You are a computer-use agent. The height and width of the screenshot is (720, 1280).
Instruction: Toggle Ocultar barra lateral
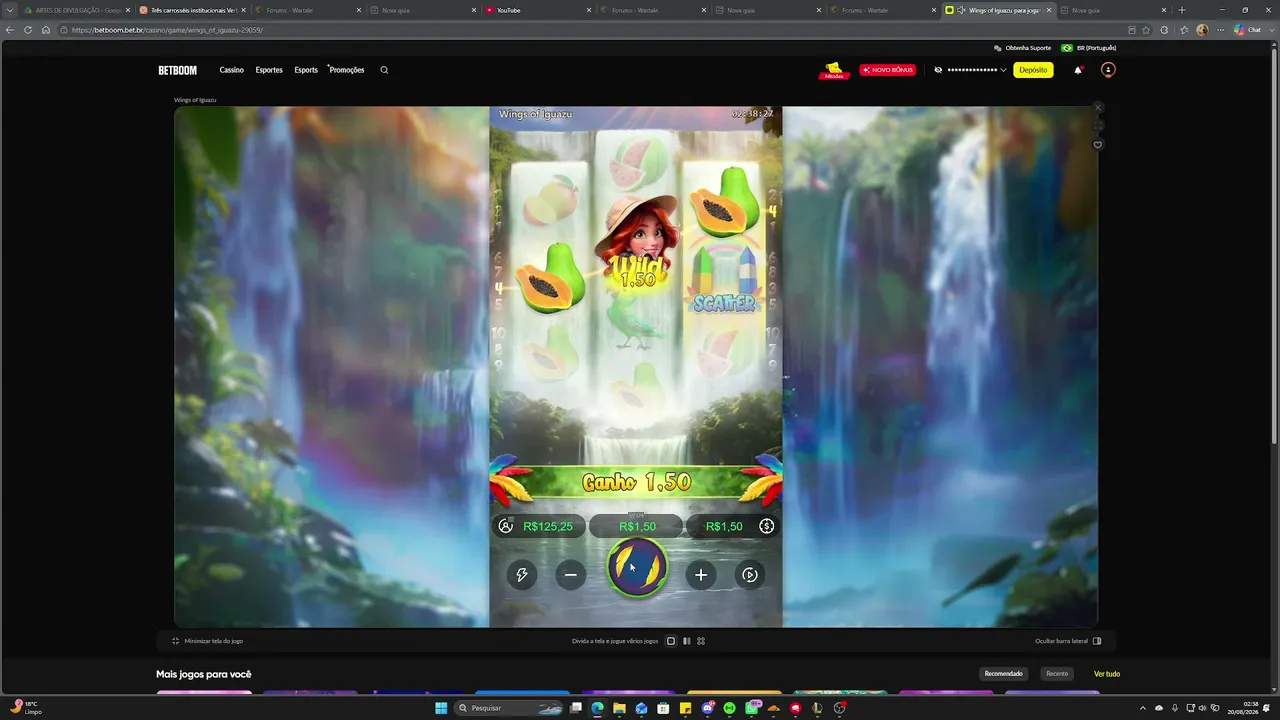pyautogui.click(x=1068, y=641)
